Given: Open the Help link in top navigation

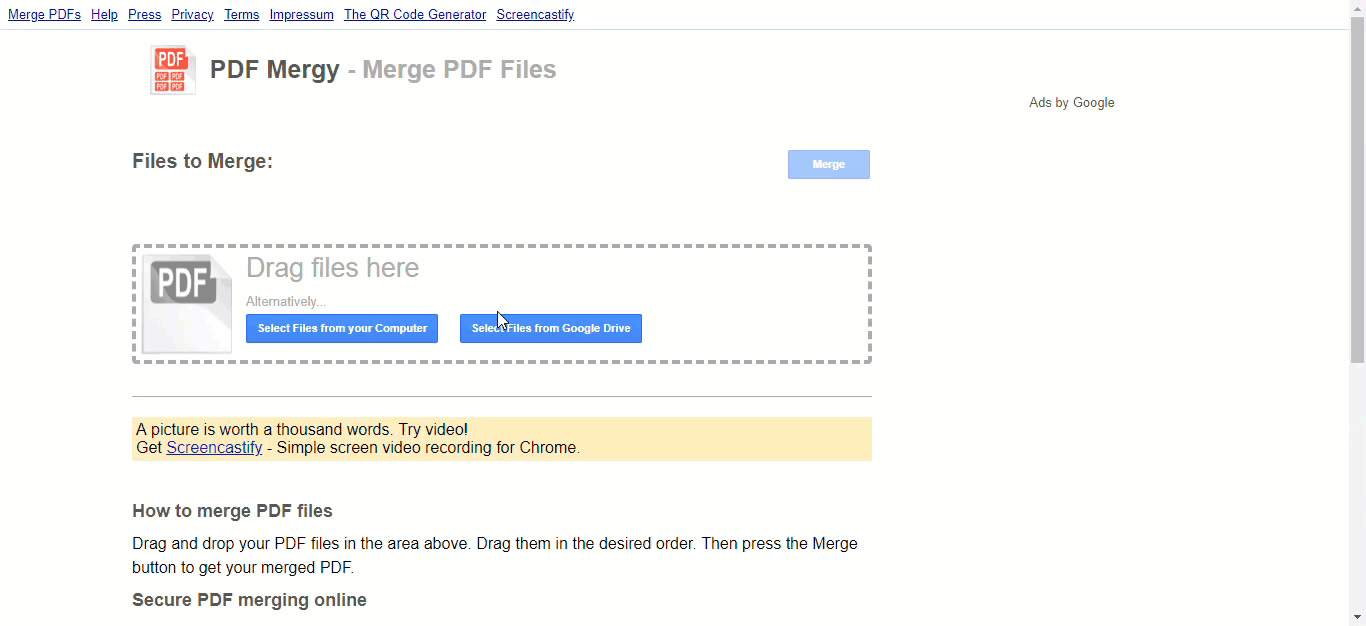Looking at the screenshot, I should [104, 14].
